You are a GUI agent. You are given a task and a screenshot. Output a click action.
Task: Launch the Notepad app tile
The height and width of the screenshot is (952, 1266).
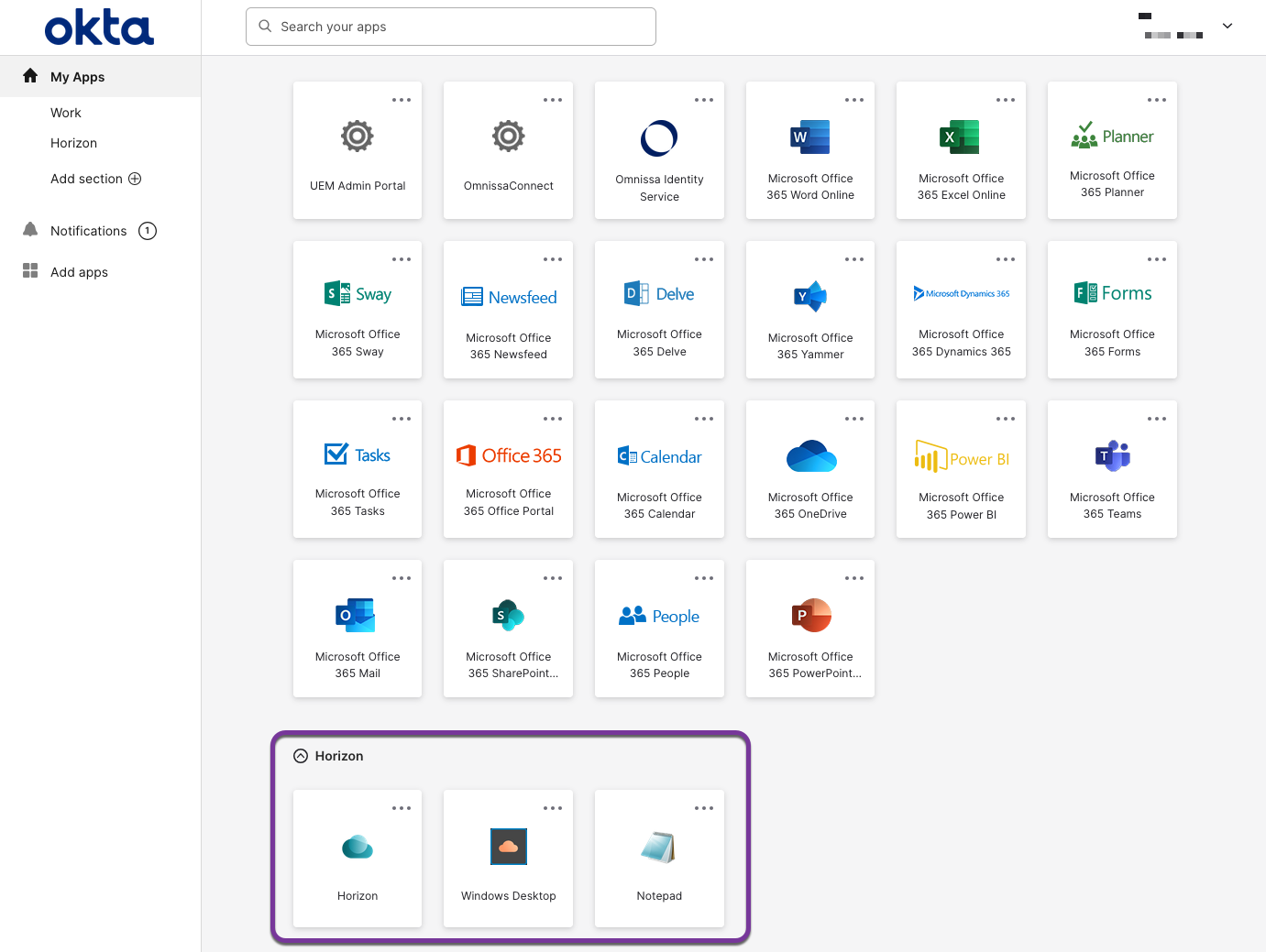[x=659, y=859]
